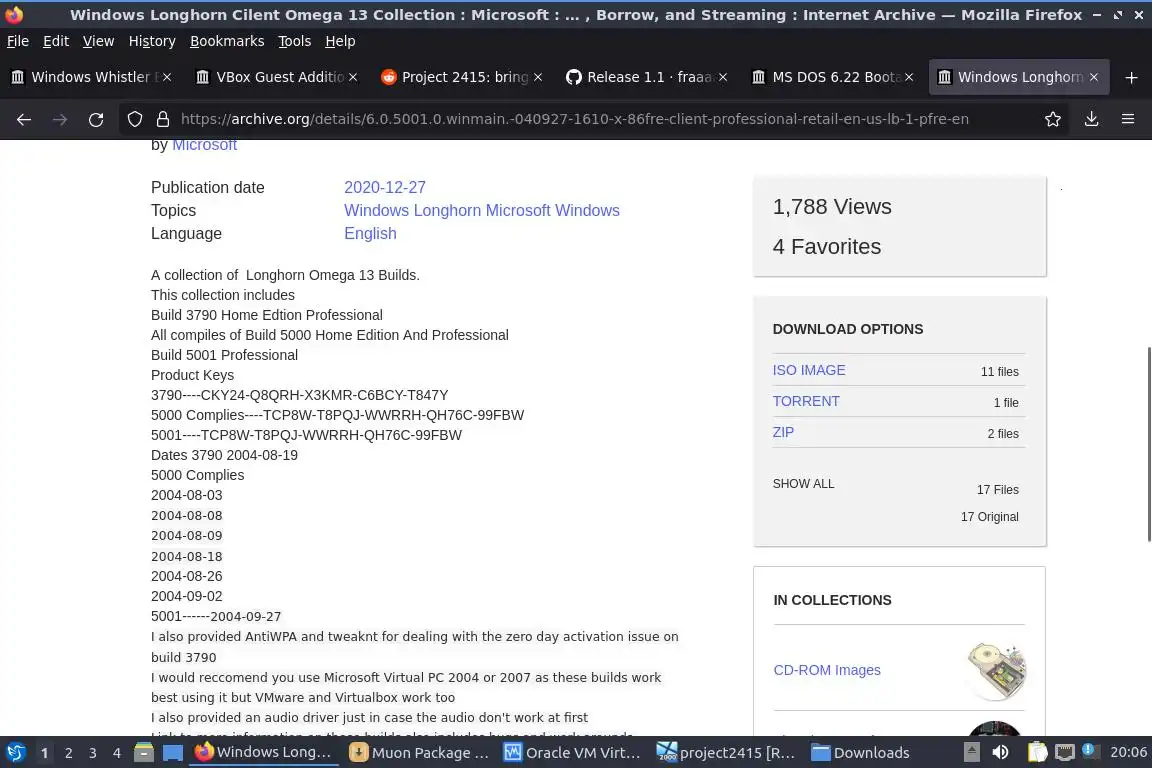This screenshot has width=1152, height=768.
Task: Open the Help menu
Action: 340,41
